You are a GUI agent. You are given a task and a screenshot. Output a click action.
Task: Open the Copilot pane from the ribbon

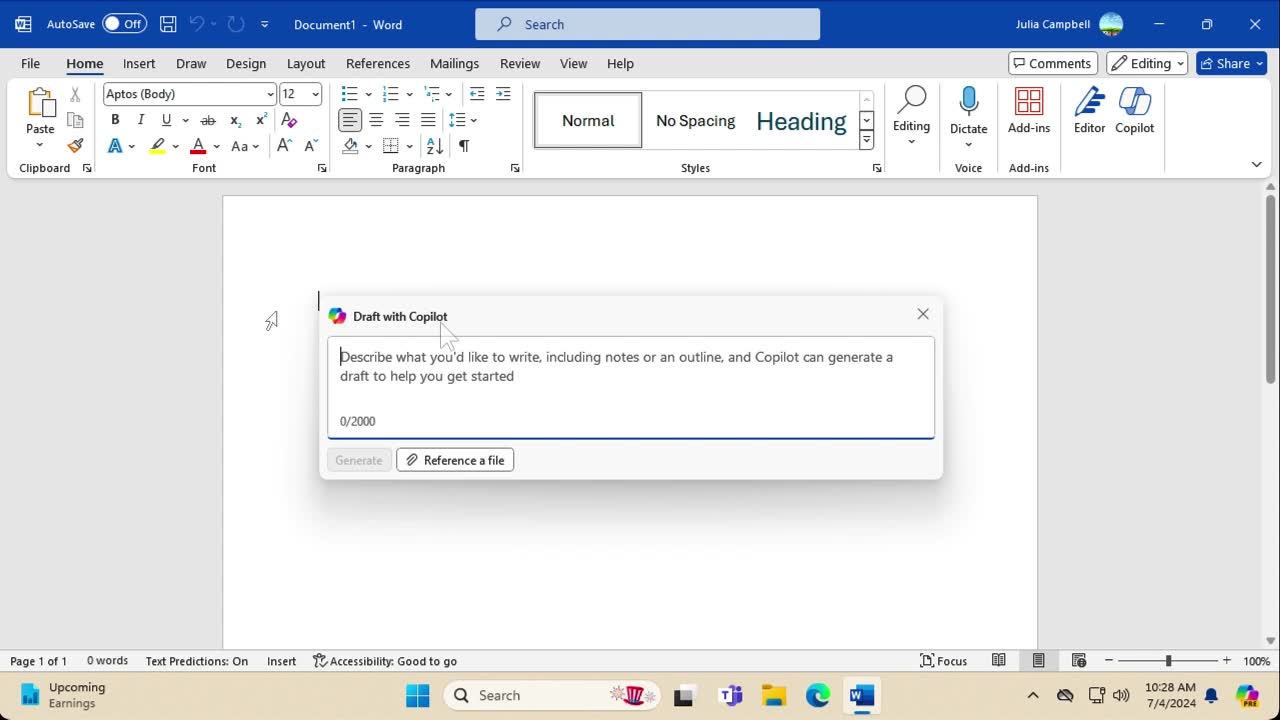tap(1134, 110)
